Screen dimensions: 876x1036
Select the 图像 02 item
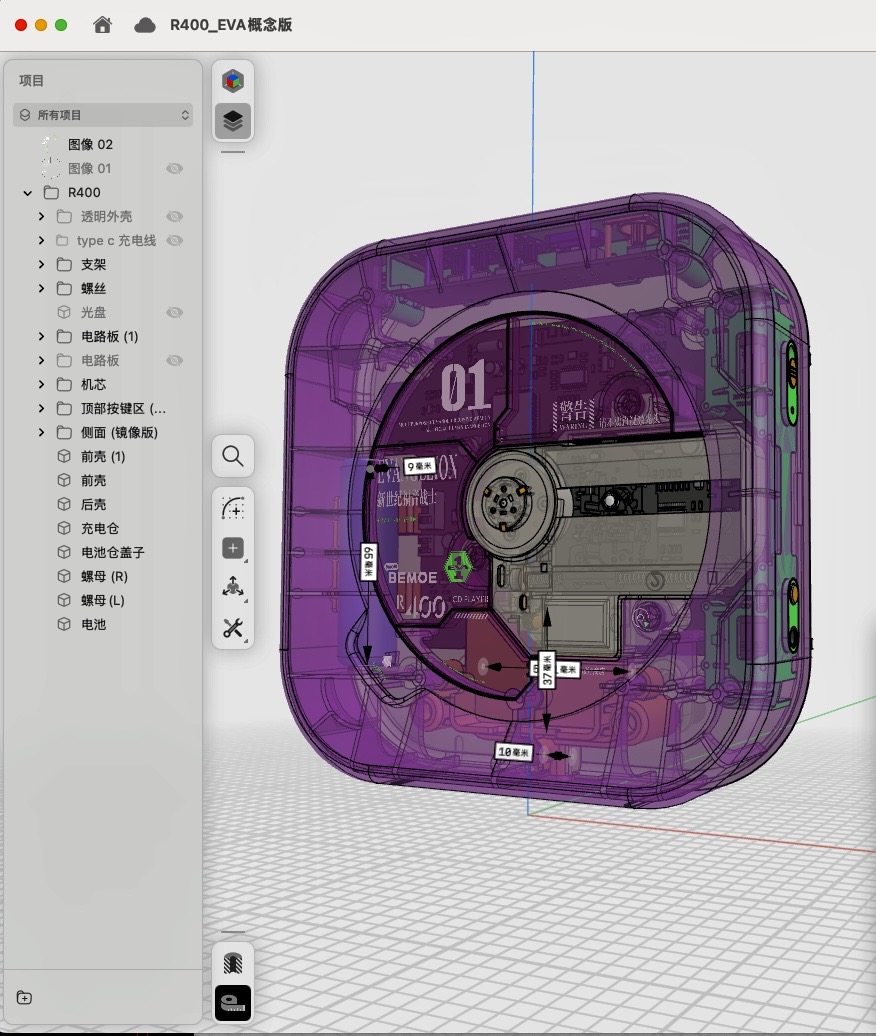[91, 144]
